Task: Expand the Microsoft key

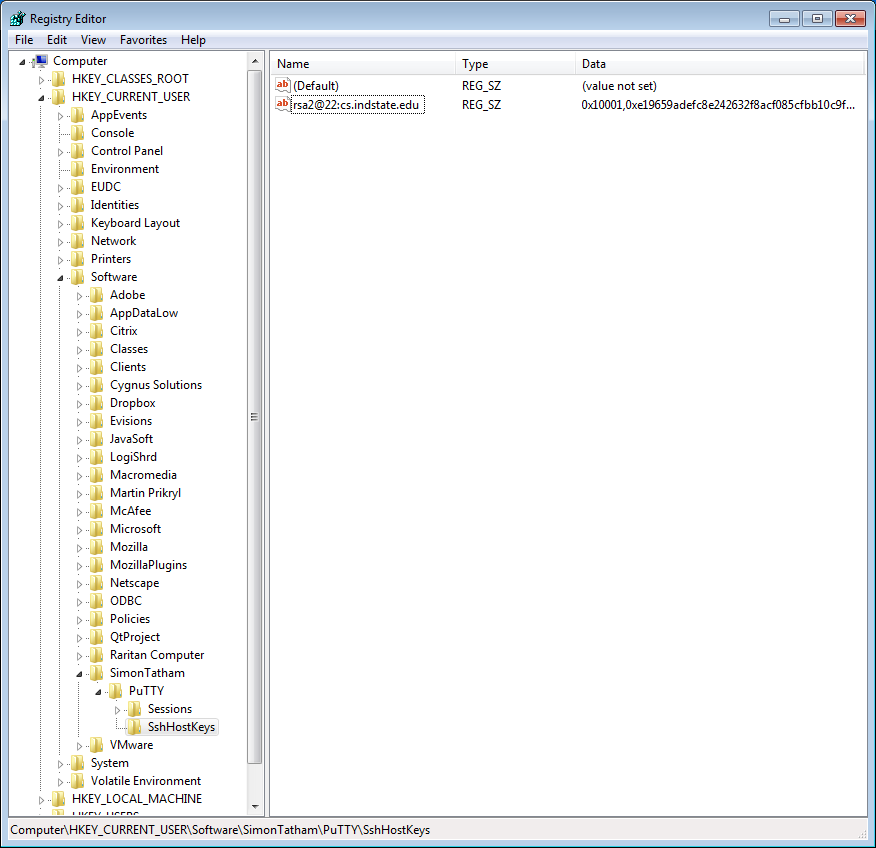Action: (x=79, y=530)
